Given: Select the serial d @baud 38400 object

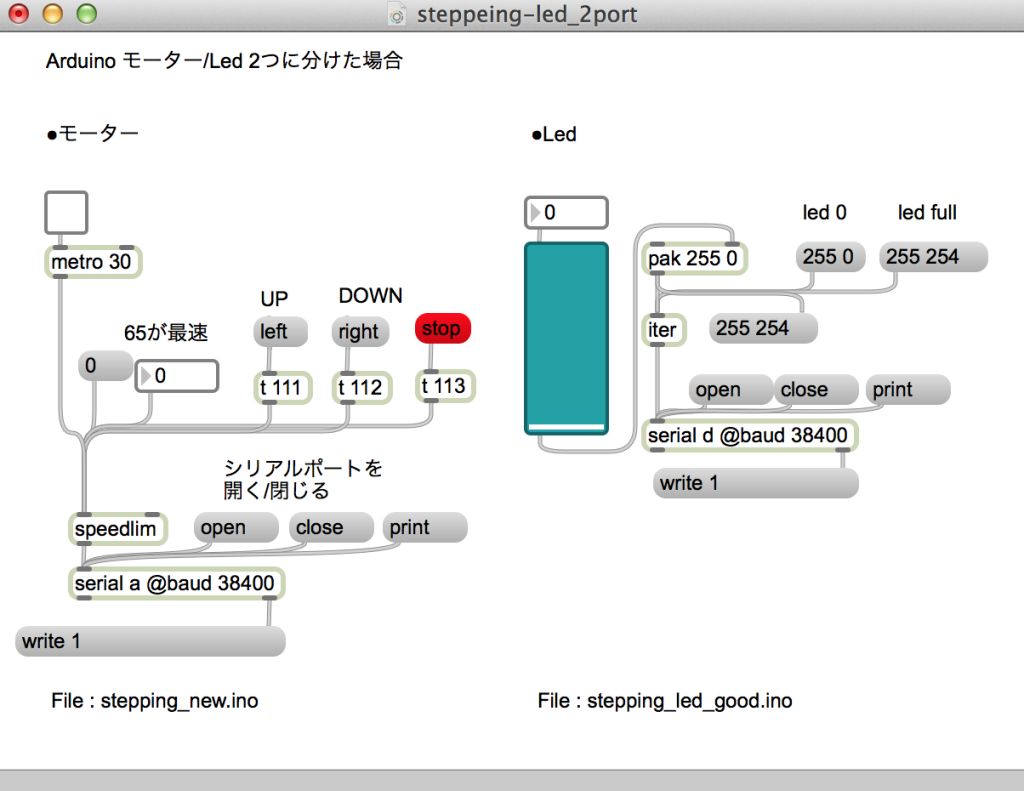Looking at the screenshot, I should [747, 435].
